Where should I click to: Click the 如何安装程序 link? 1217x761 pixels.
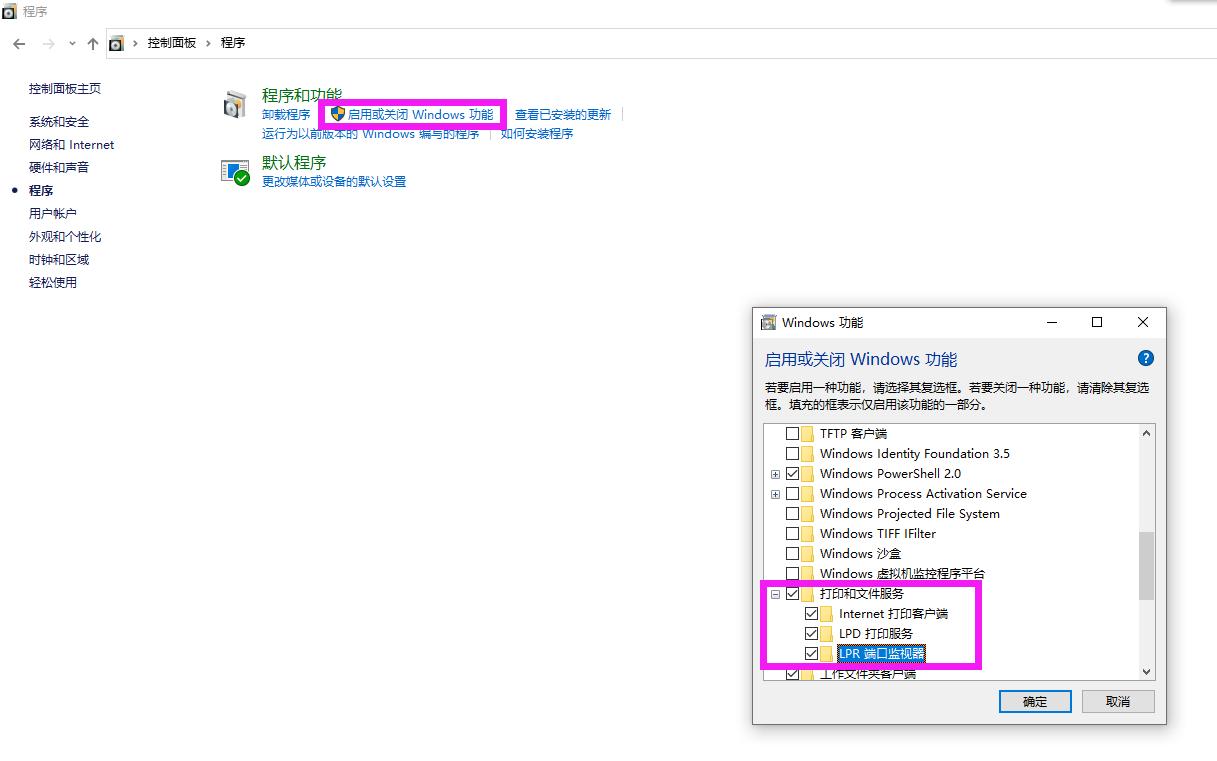click(537, 134)
